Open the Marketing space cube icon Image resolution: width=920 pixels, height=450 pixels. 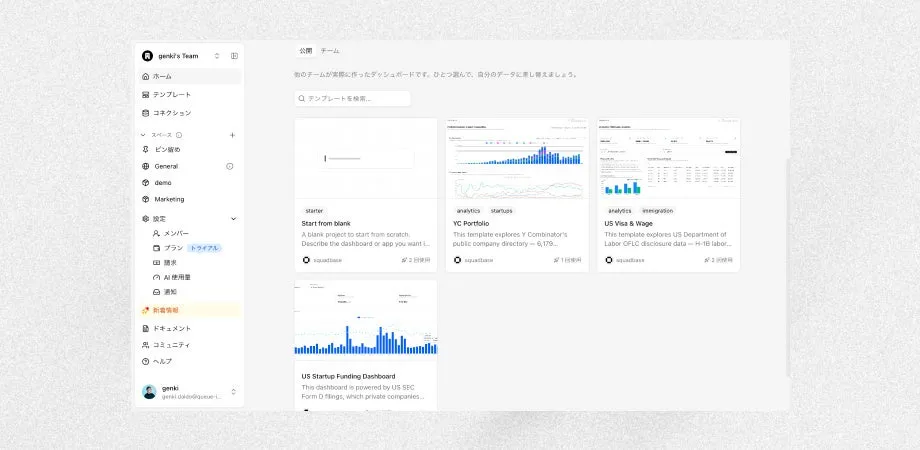[x=146, y=199]
